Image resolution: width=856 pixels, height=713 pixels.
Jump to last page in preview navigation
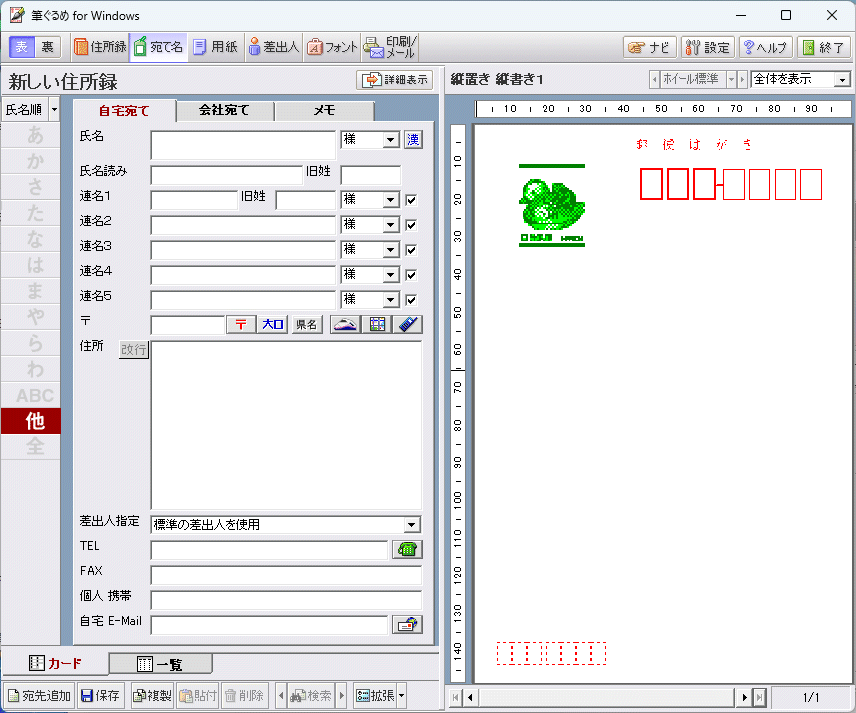pos(759,697)
